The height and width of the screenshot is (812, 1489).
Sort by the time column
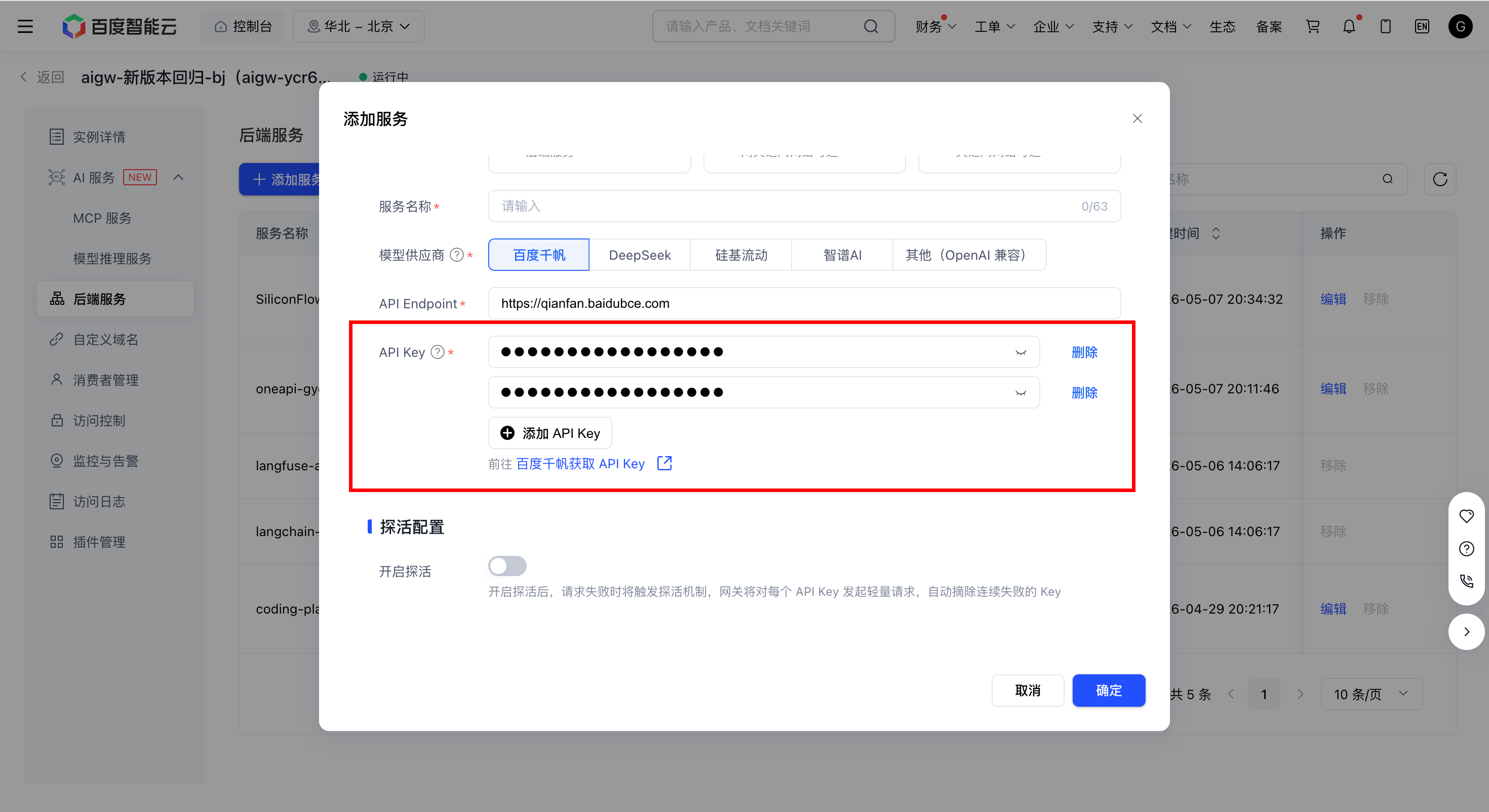coord(1216,233)
